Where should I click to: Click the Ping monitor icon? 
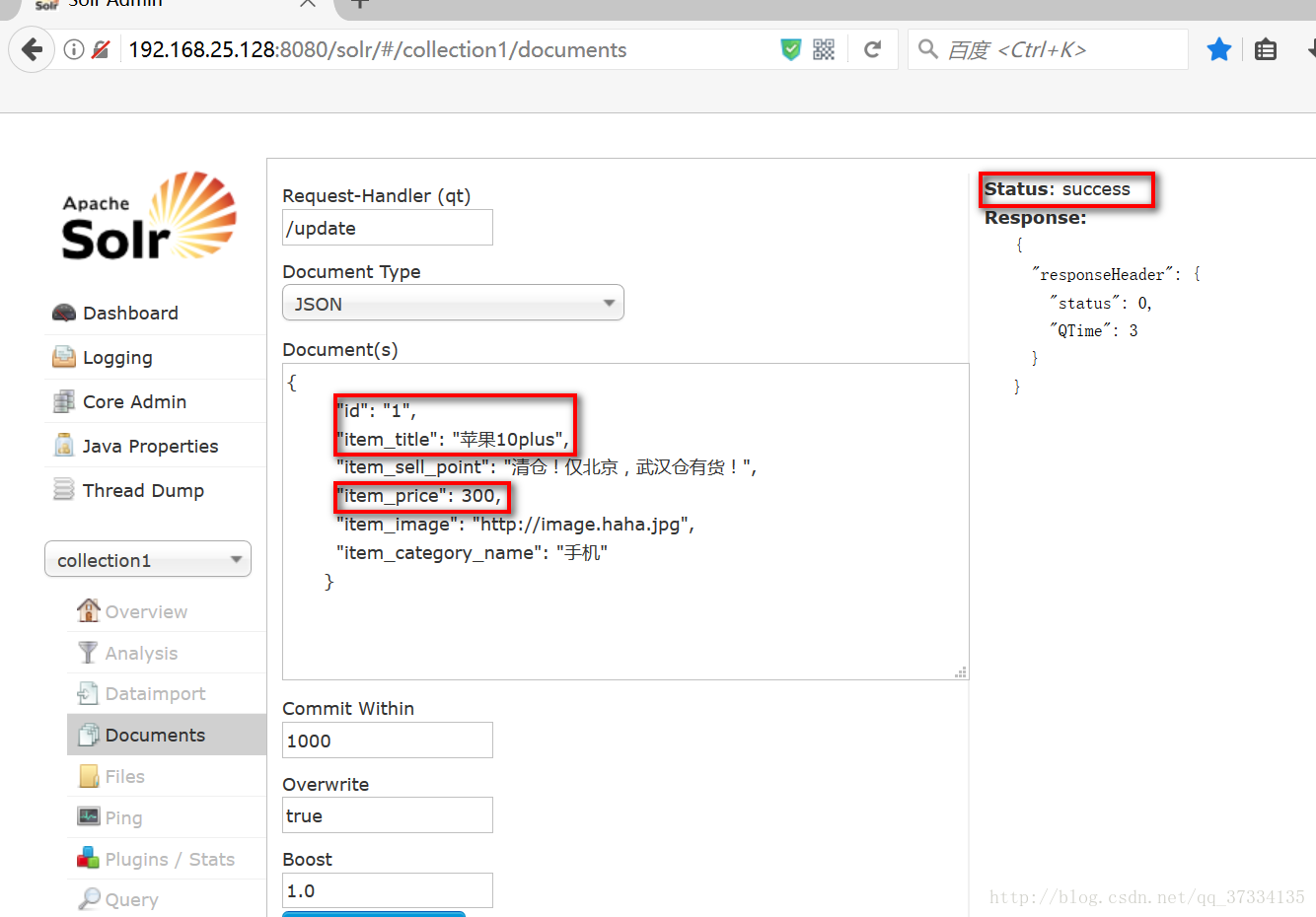coord(89,816)
